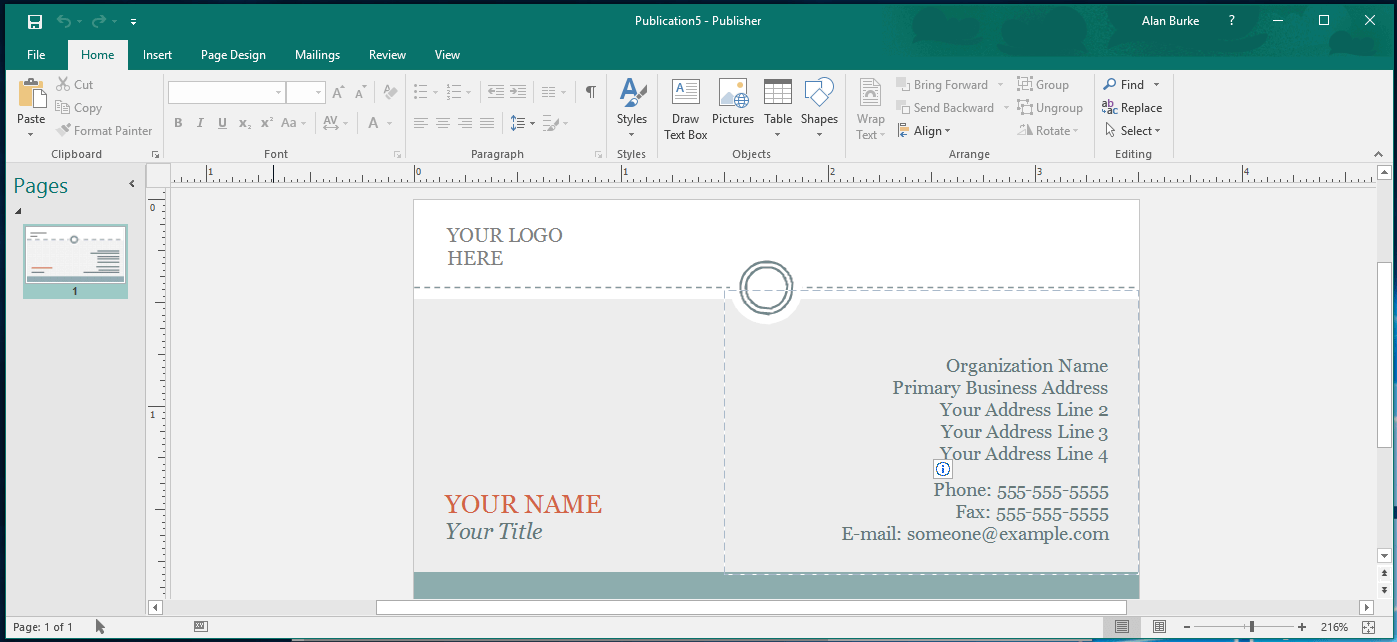Toggle italic formatting
This screenshot has height=642, width=1397.
pyautogui.click(x=200, y=123)
